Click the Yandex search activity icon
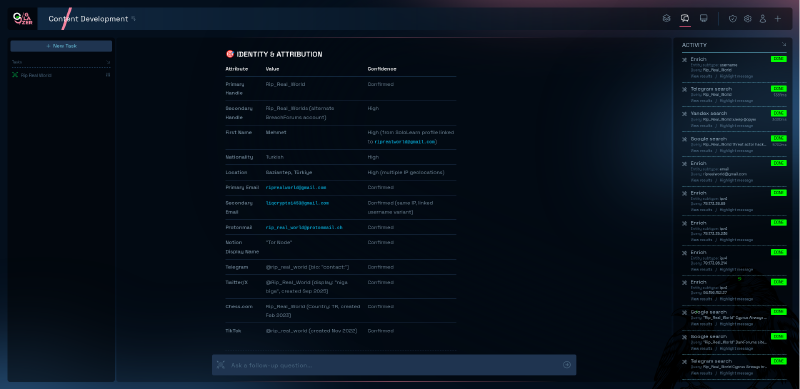The image size is (800, 389). coord(685,113)
